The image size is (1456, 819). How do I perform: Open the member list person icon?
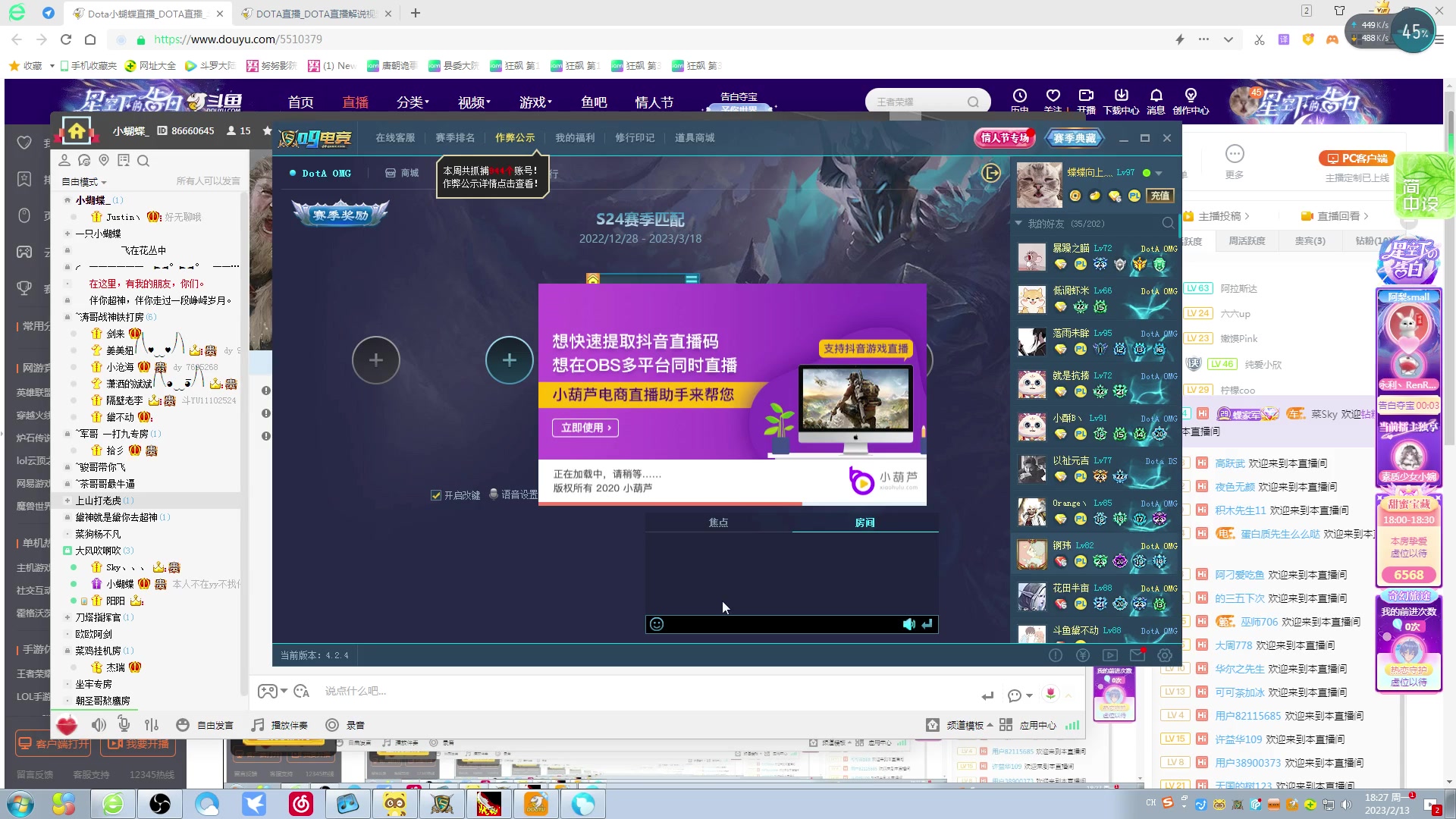pos(64,160)
